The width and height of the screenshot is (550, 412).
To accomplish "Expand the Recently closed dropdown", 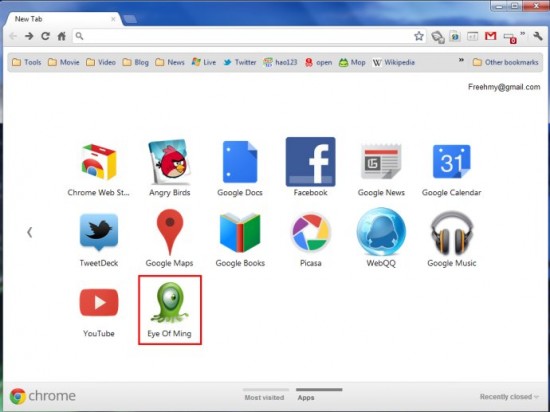I will 509,397.
